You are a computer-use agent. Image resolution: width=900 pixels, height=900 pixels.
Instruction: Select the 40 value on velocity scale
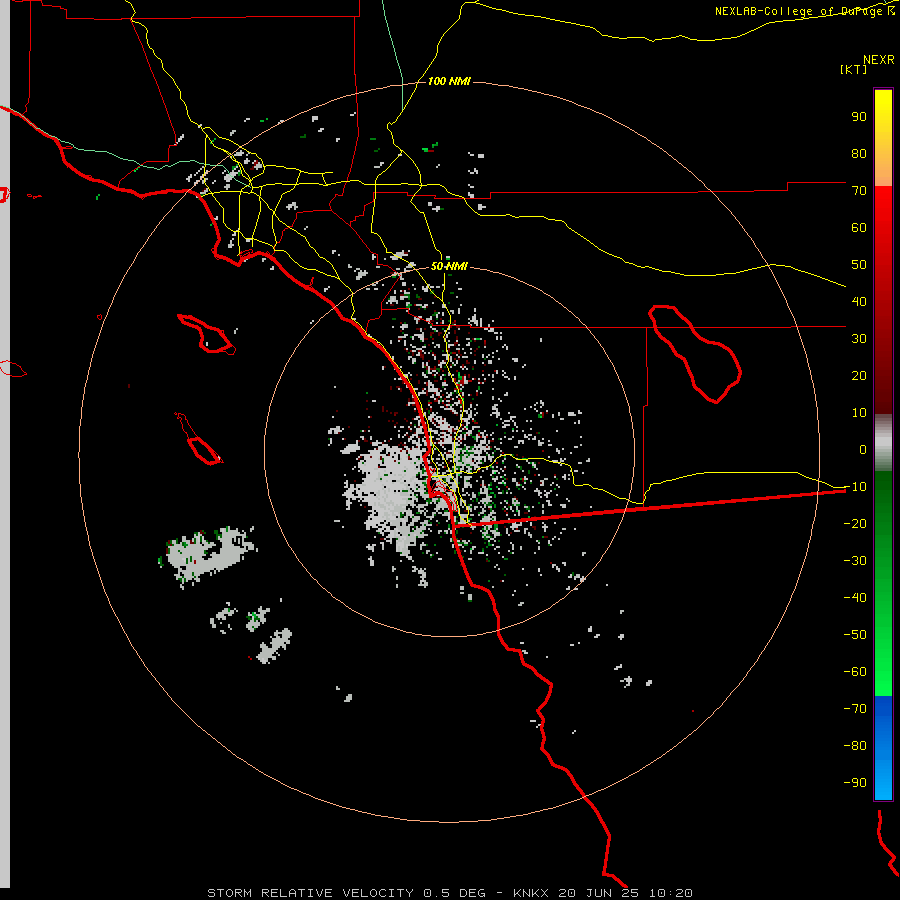(x=859, y=301)
